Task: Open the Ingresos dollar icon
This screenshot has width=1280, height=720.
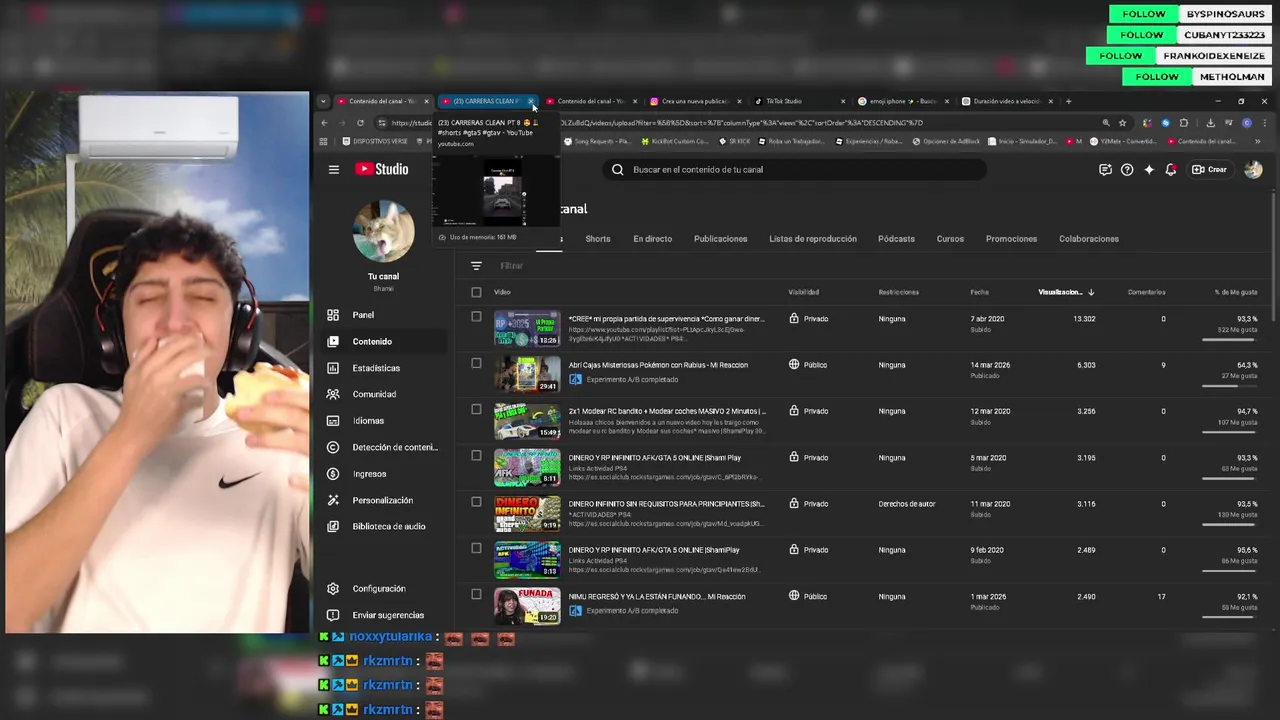Action: (333, 474)
